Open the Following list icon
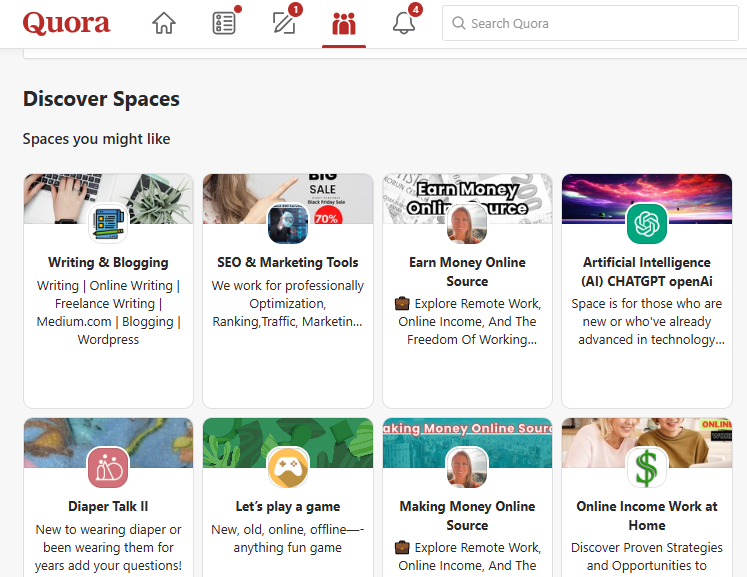 224,23
